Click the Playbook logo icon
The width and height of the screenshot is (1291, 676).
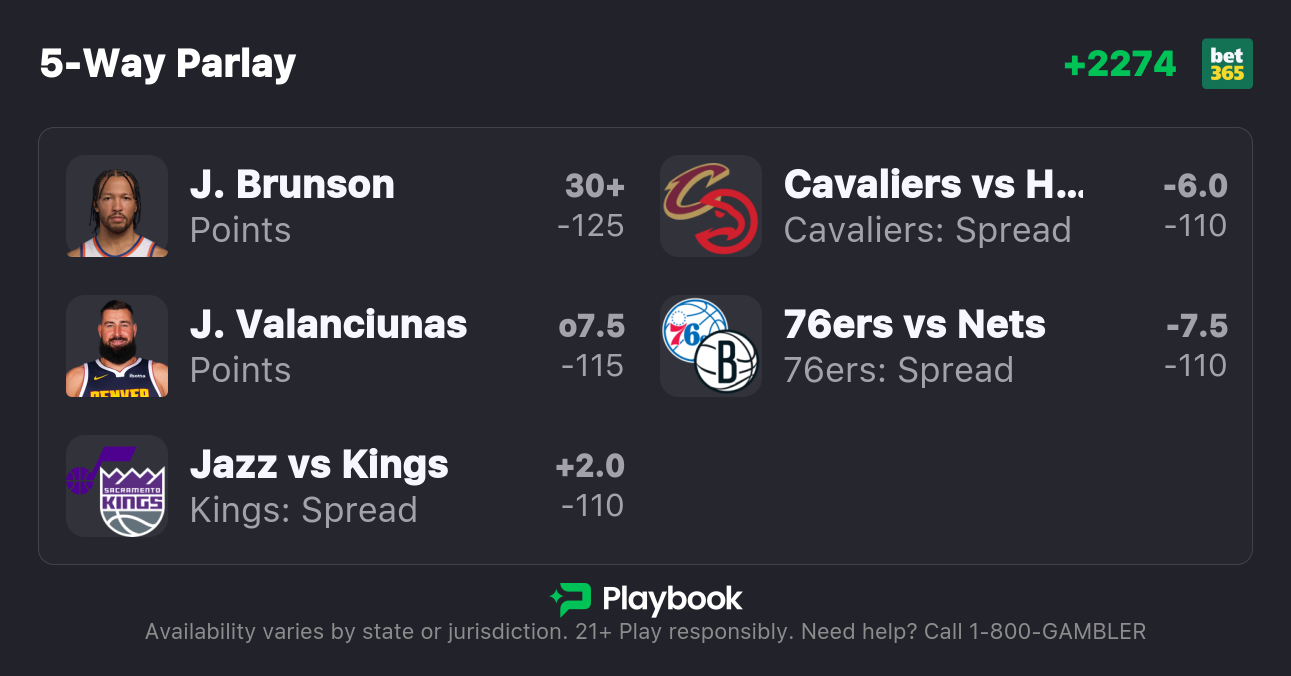pos(571,599)
